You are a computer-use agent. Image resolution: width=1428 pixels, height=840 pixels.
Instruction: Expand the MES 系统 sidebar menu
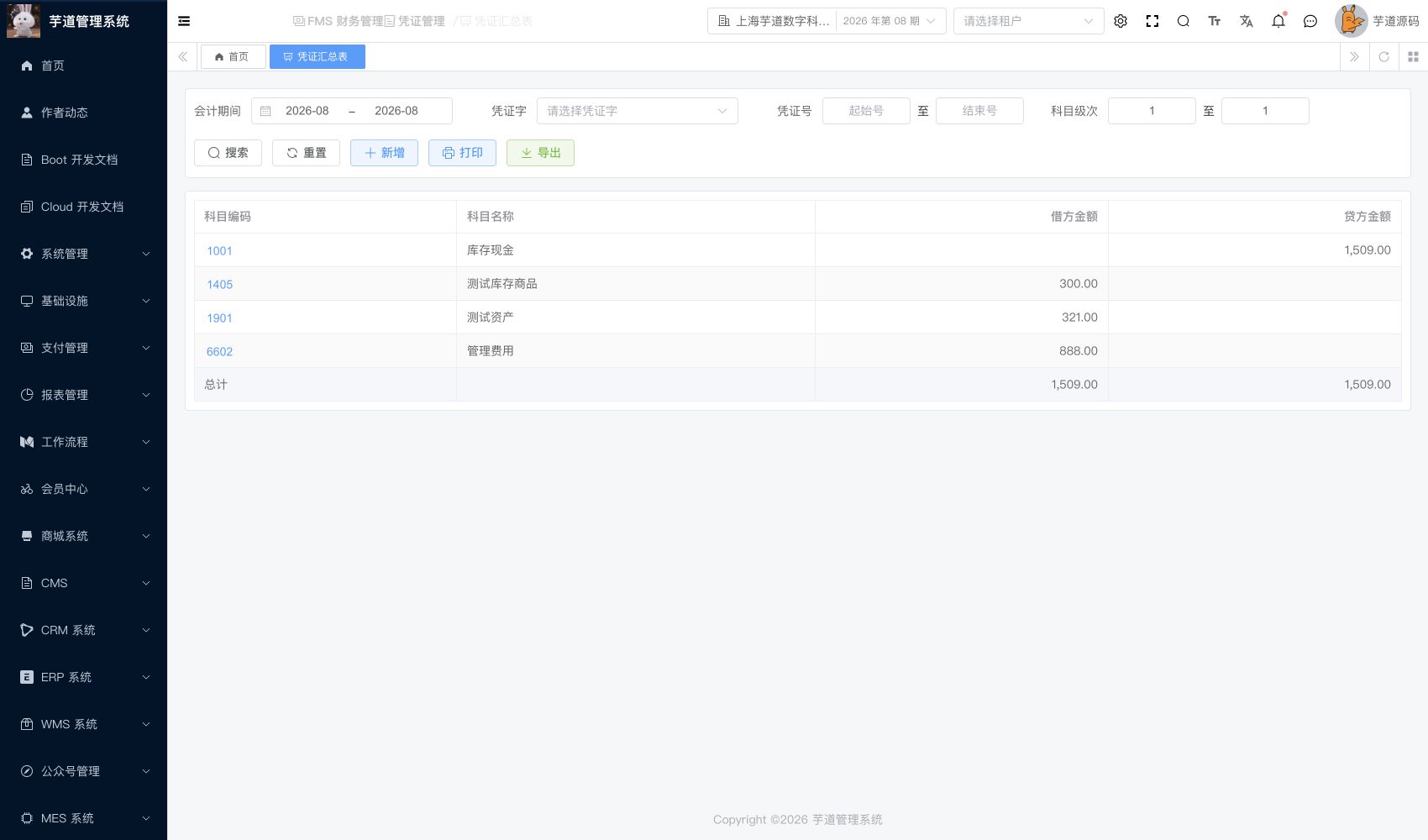(x=83, y=818)
